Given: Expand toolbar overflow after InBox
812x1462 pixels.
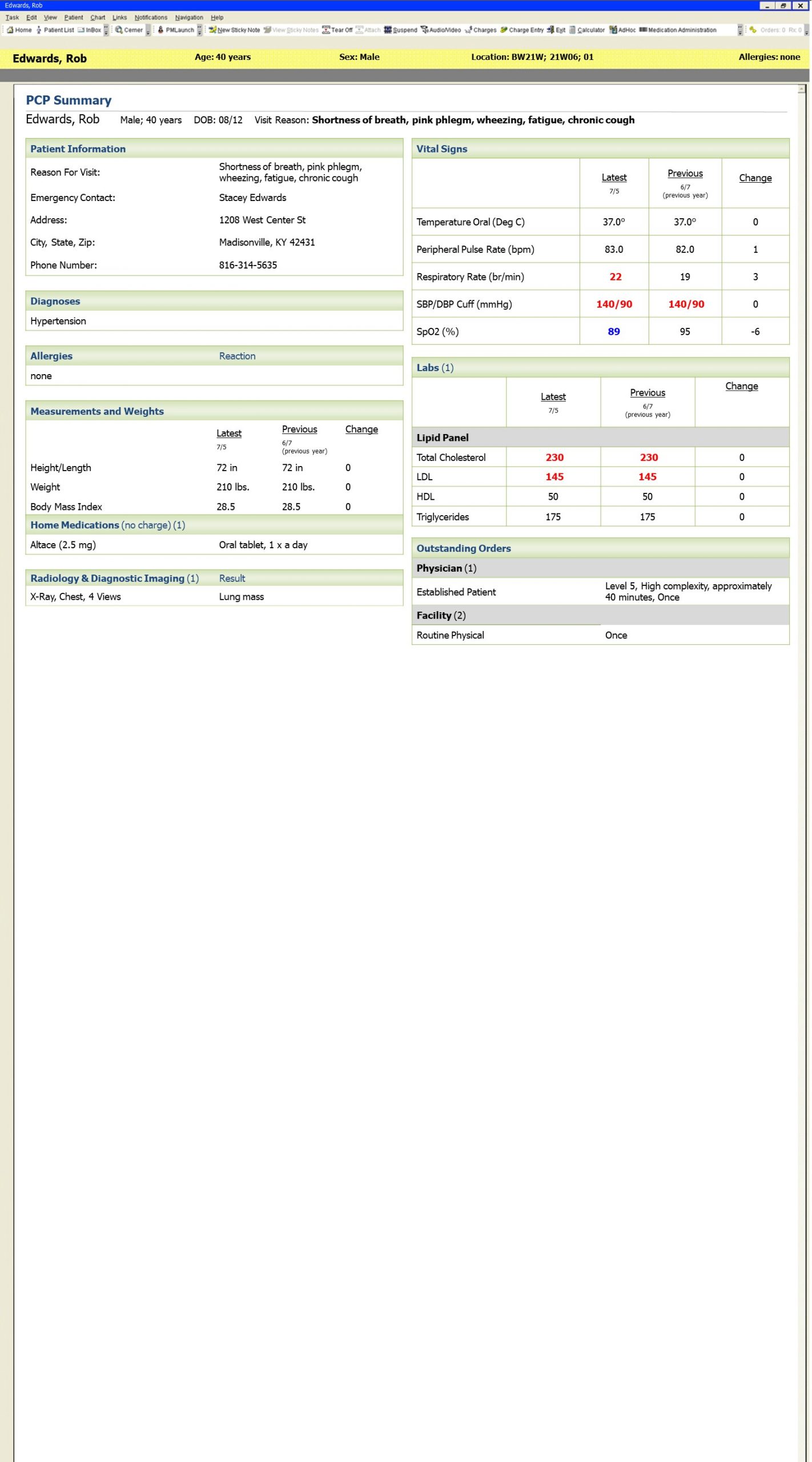Looking at the screenshot, I should [x=106, y=30].
